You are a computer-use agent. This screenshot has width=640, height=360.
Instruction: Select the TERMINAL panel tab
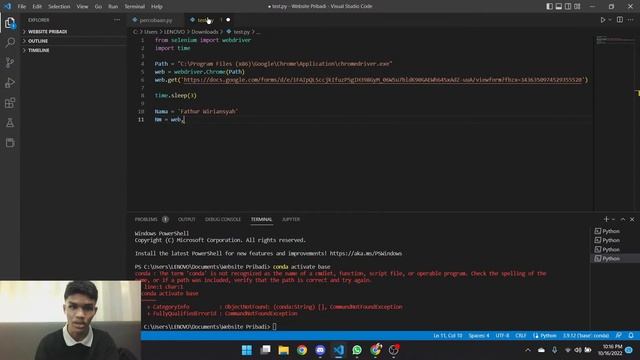click(x=261, y=219)
